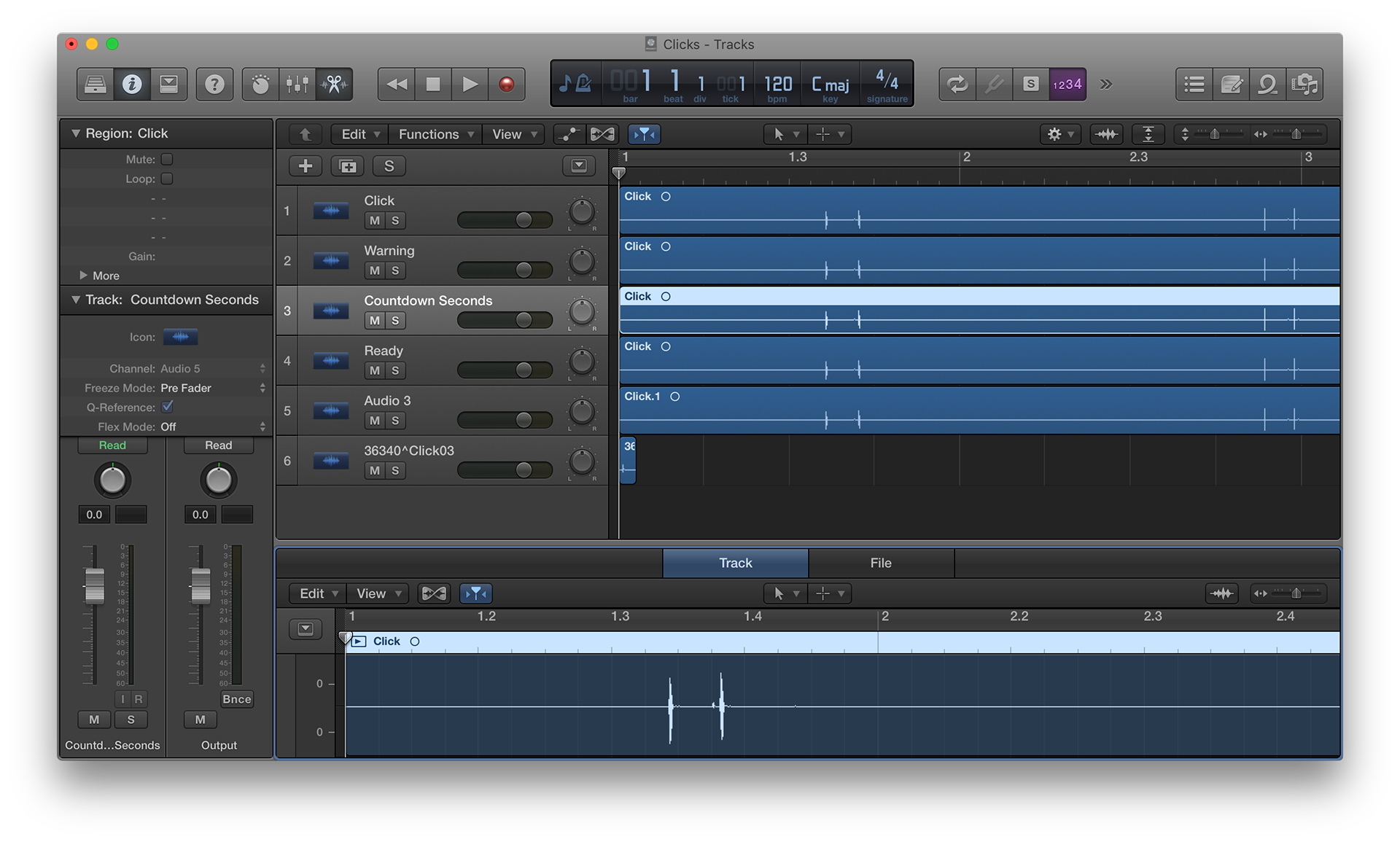The image size is (1400, 842).
Task: Toggle vertical auto zoom
Action: [1148, 134]
